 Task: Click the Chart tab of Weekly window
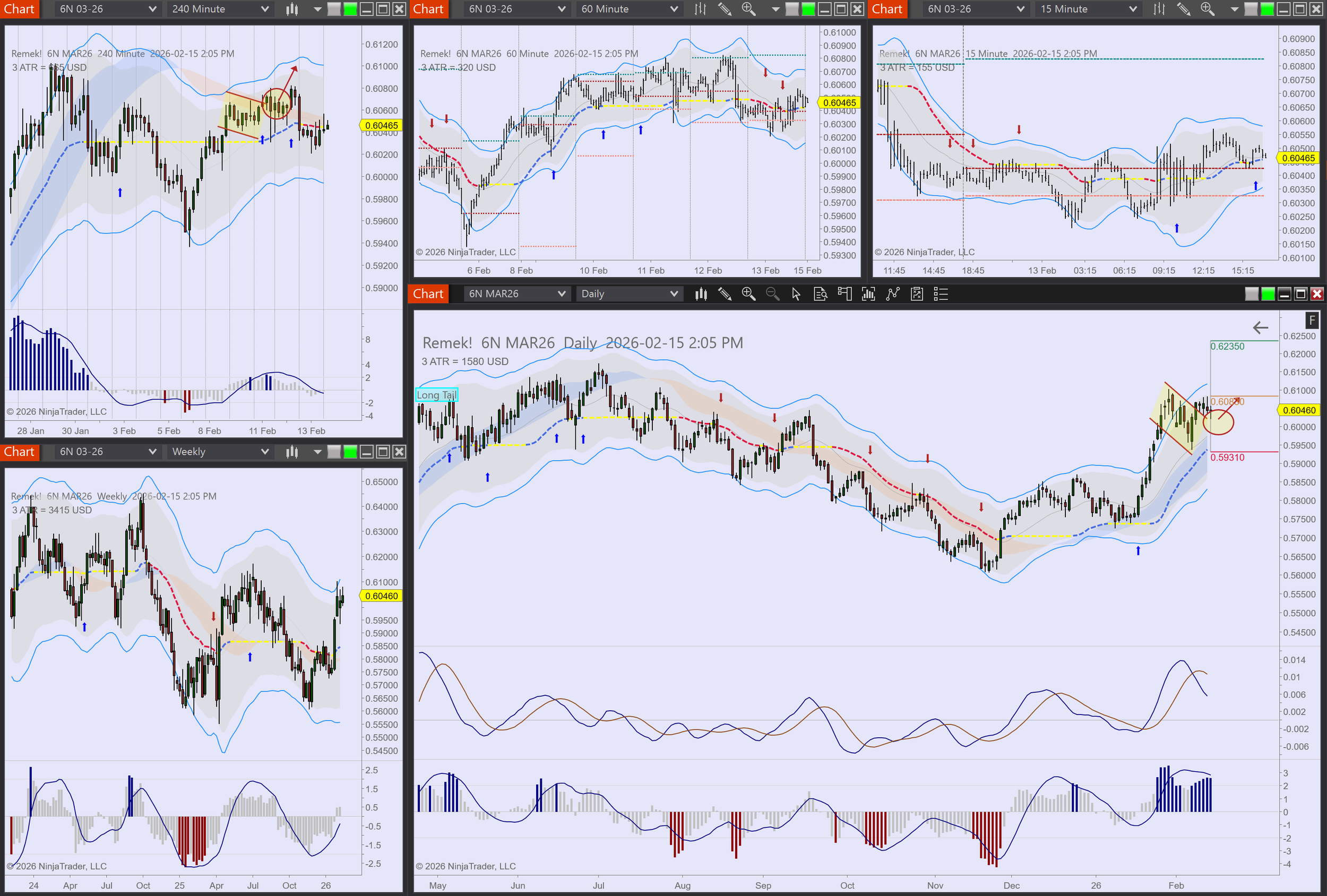tap(20, 452)
